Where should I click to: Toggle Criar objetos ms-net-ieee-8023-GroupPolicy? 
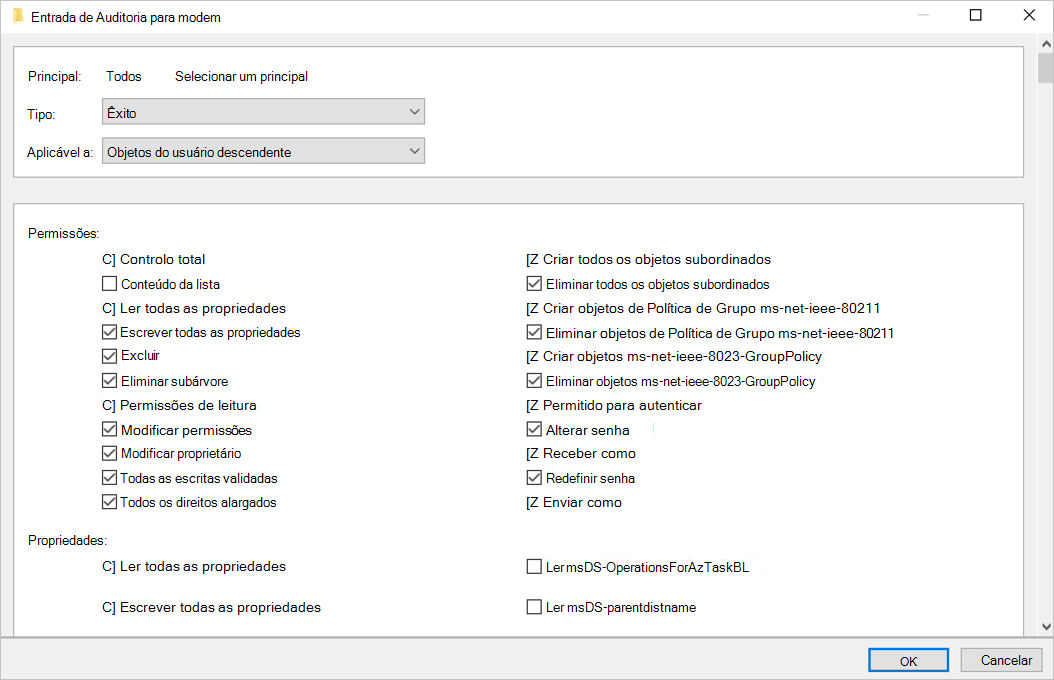tap(532, 356)
